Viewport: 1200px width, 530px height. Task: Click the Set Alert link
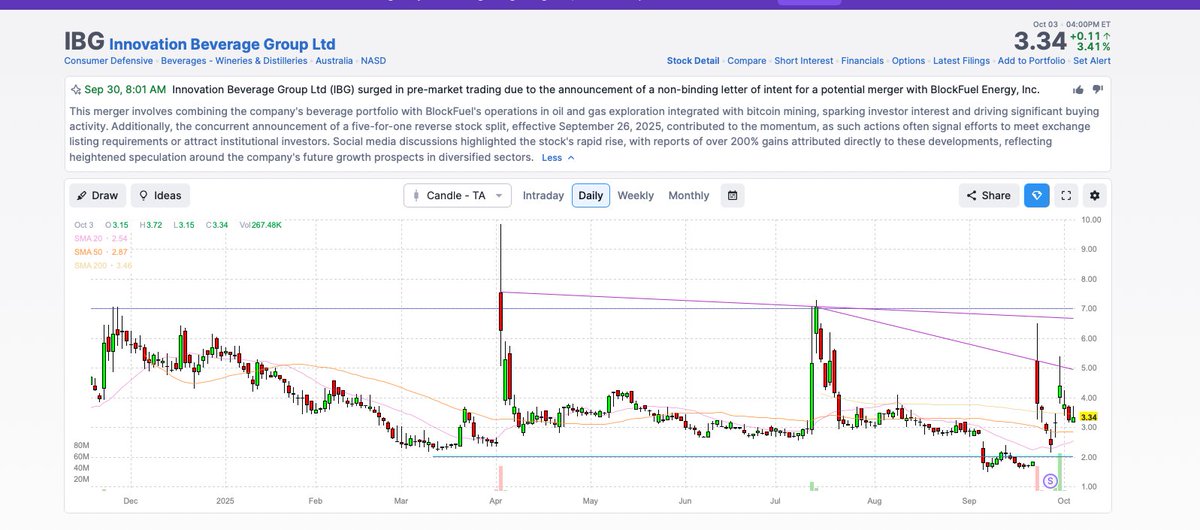[1091, 61]
